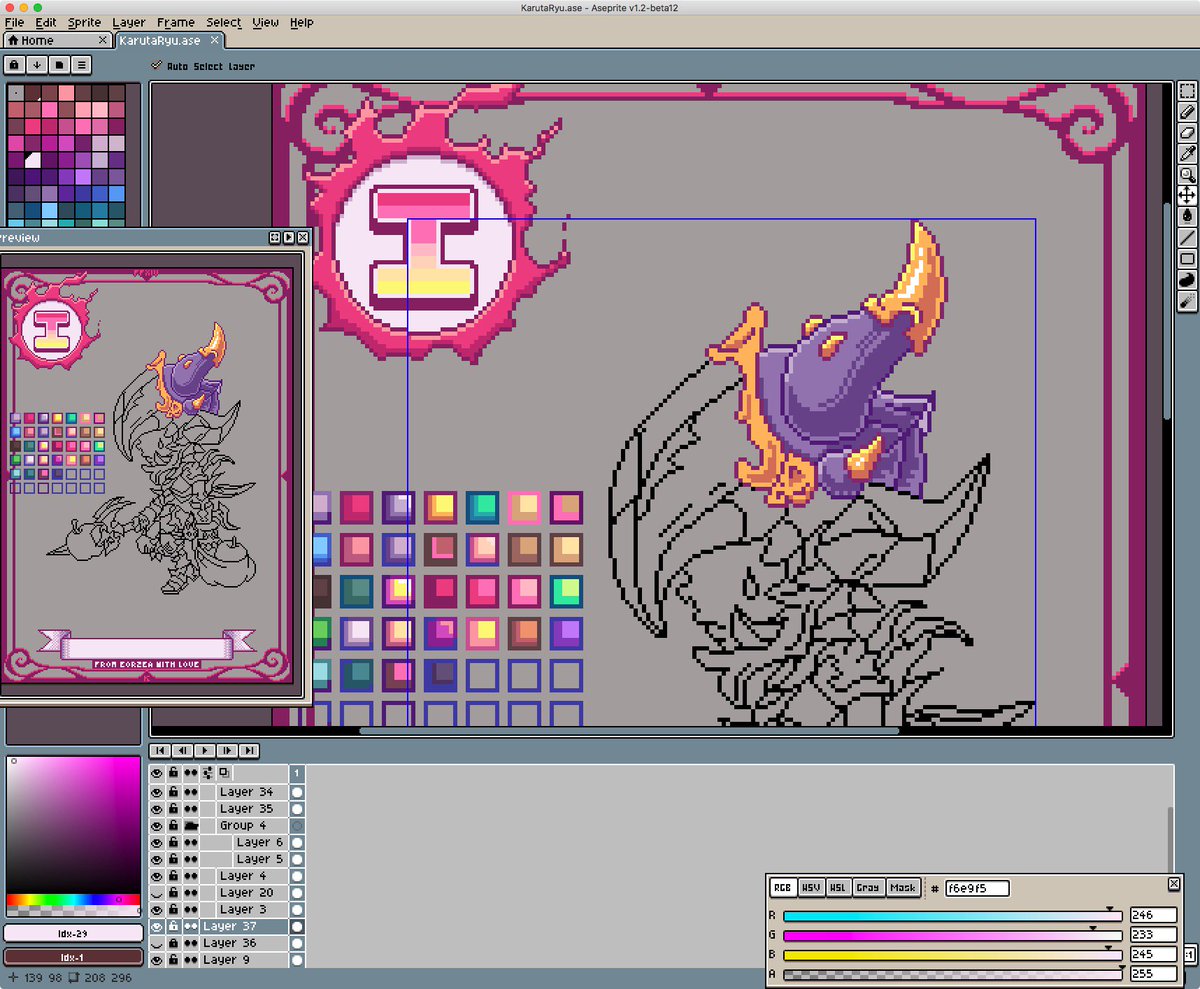Open the Frame menu

click(175, 22)
